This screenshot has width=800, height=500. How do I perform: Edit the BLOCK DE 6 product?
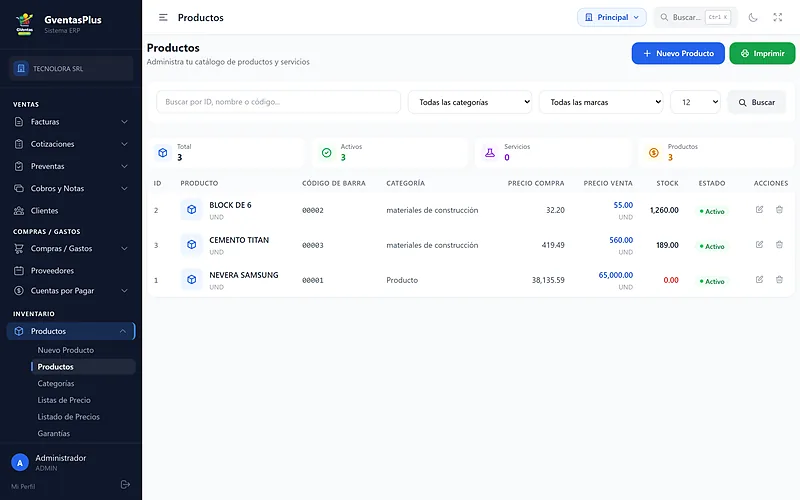pos(759,210)
